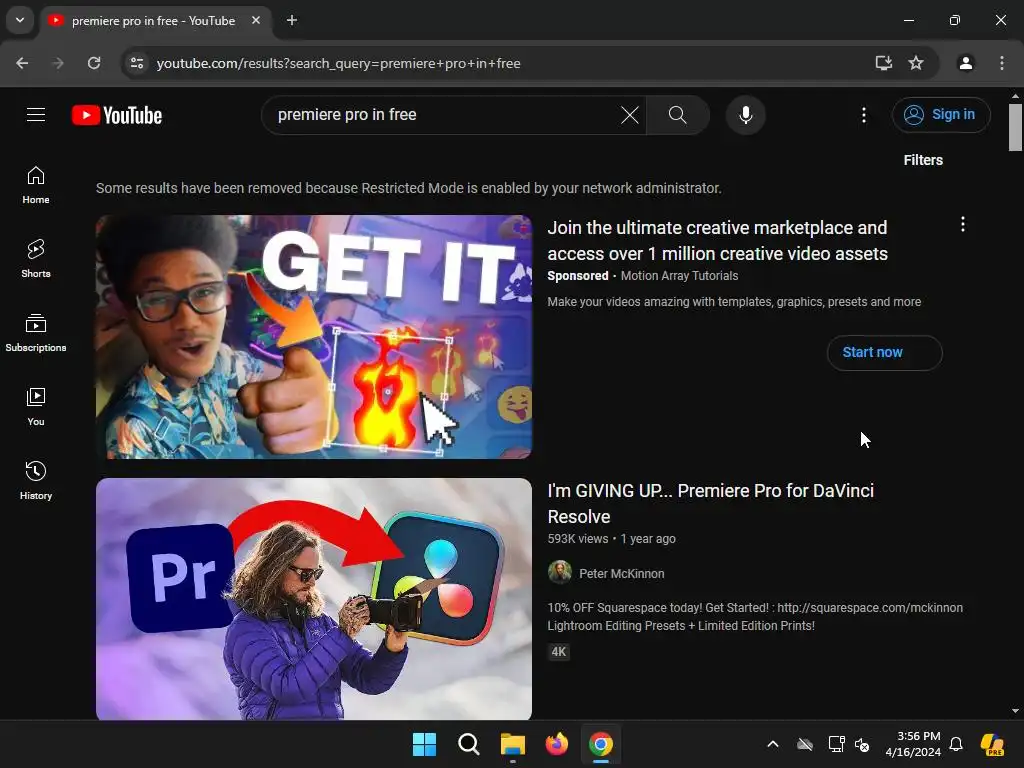
Task: Click the 4K badge on the video
Action: click(x=558, y=652)
